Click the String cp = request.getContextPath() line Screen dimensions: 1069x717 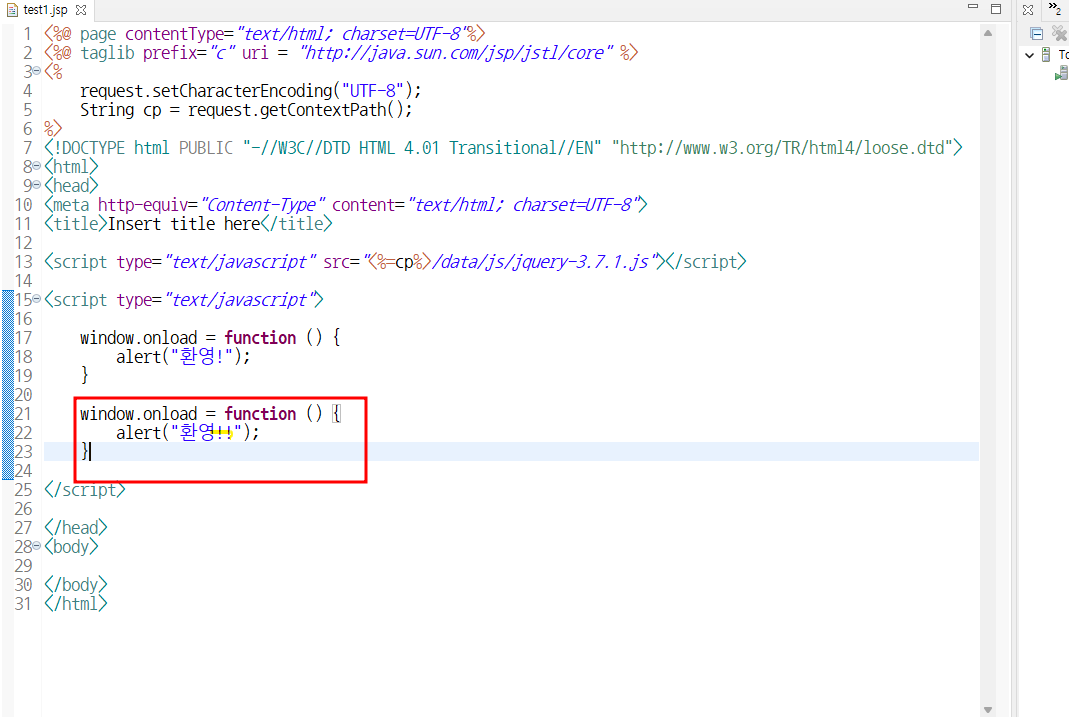click(246, 110)
